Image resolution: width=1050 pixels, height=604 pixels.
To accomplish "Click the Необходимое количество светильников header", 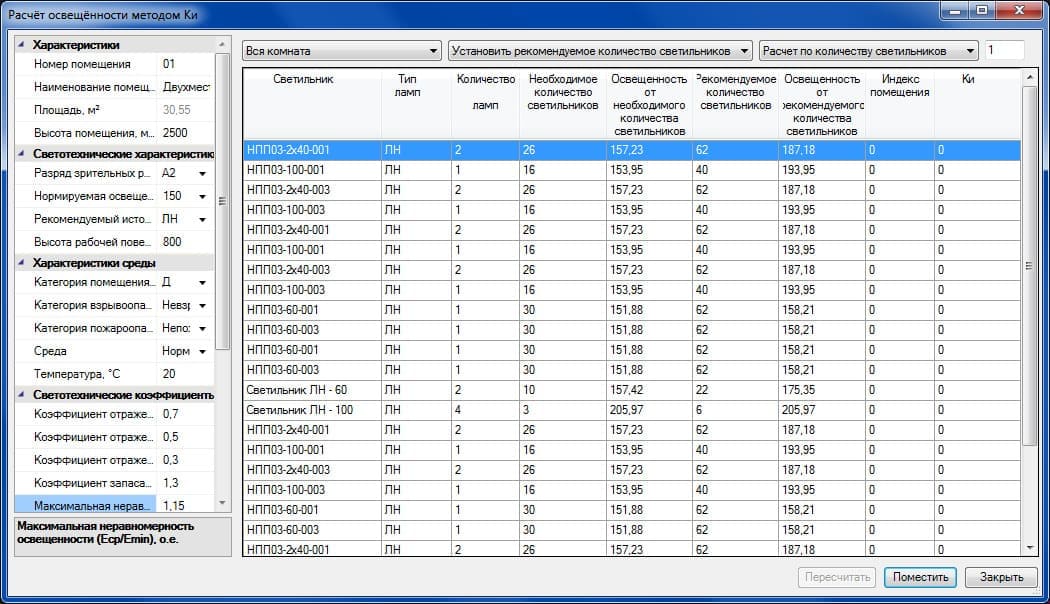I will [x=562, y=104].
